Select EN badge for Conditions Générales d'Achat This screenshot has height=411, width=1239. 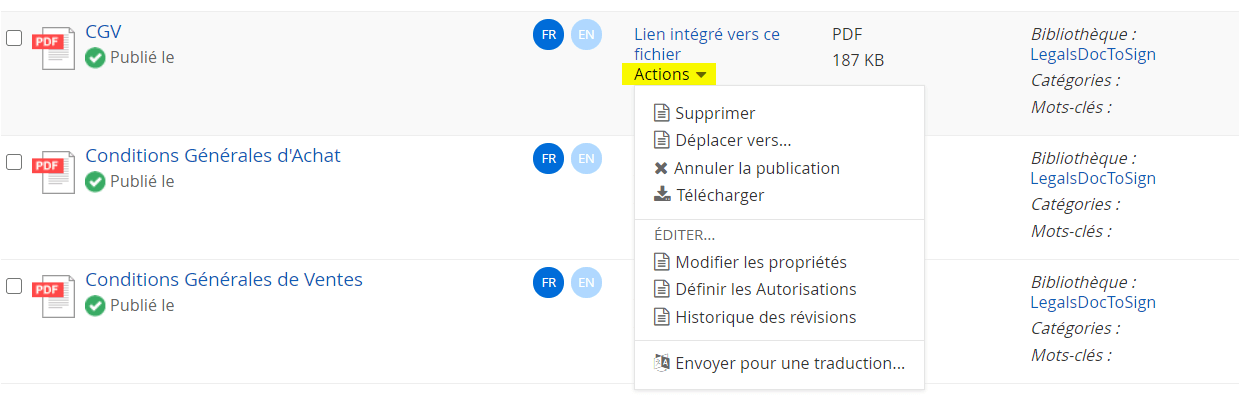[586, 158]
